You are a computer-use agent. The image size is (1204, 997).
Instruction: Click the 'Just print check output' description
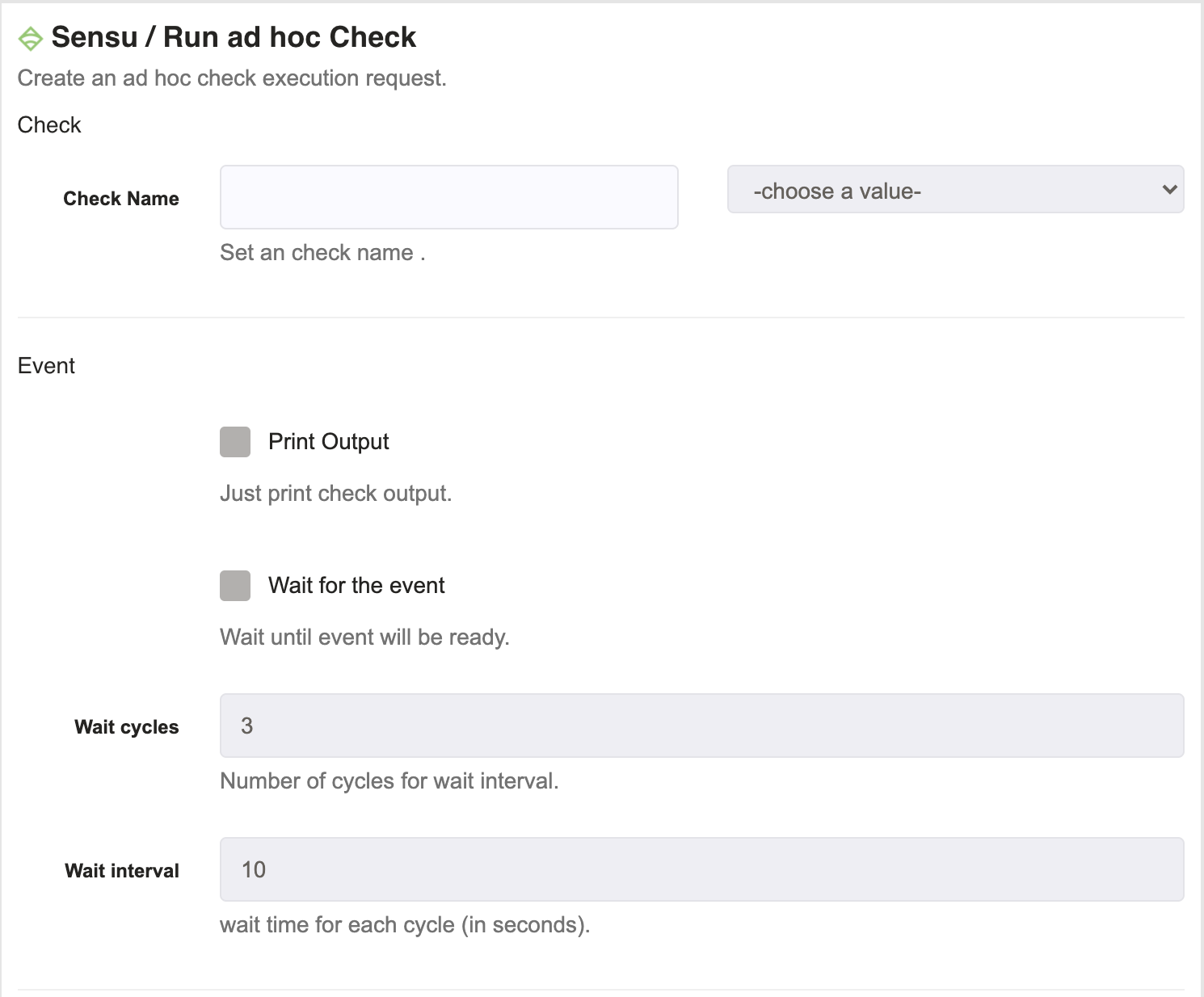point(335,494)
